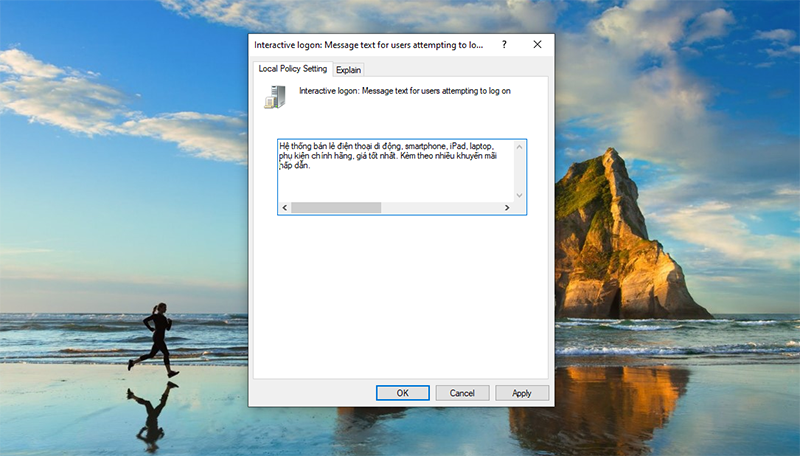Click the horizontal scrollbar thumb
This screenshot has height=456, width=800.
(336, 208)
